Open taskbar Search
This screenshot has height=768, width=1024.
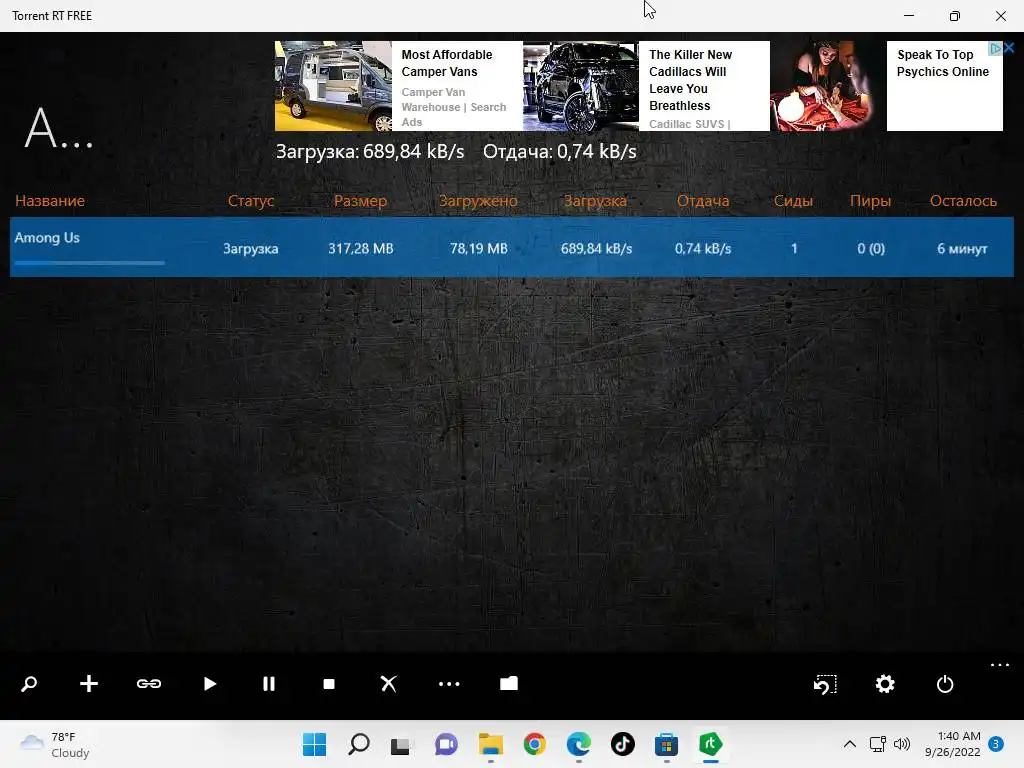[x=359, y=744]
